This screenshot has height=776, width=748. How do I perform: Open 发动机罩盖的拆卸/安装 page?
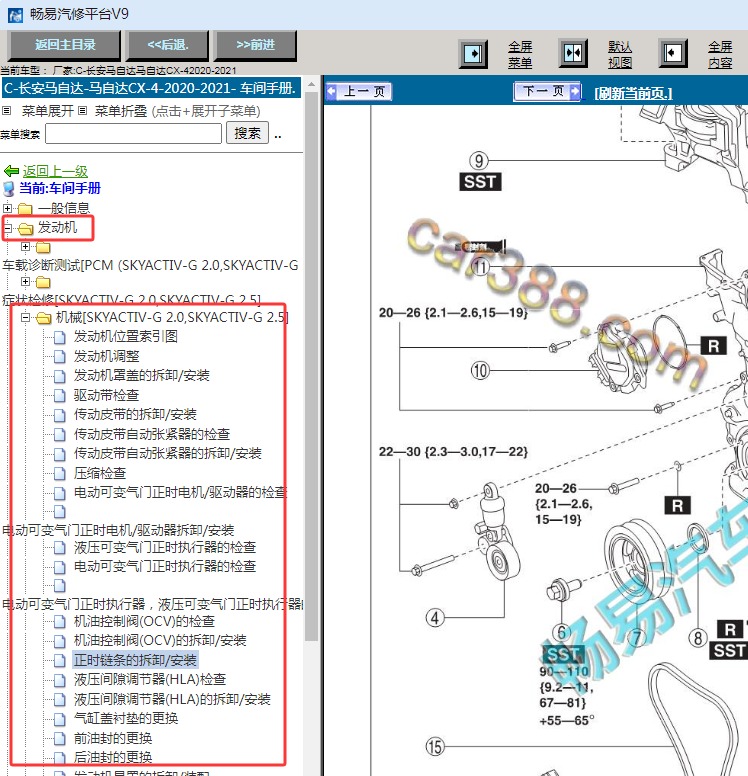click(142, 375)
